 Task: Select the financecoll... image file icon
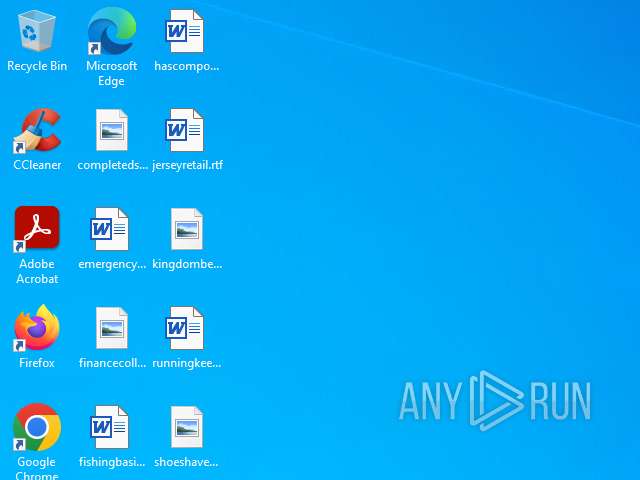tap(111, 328)
